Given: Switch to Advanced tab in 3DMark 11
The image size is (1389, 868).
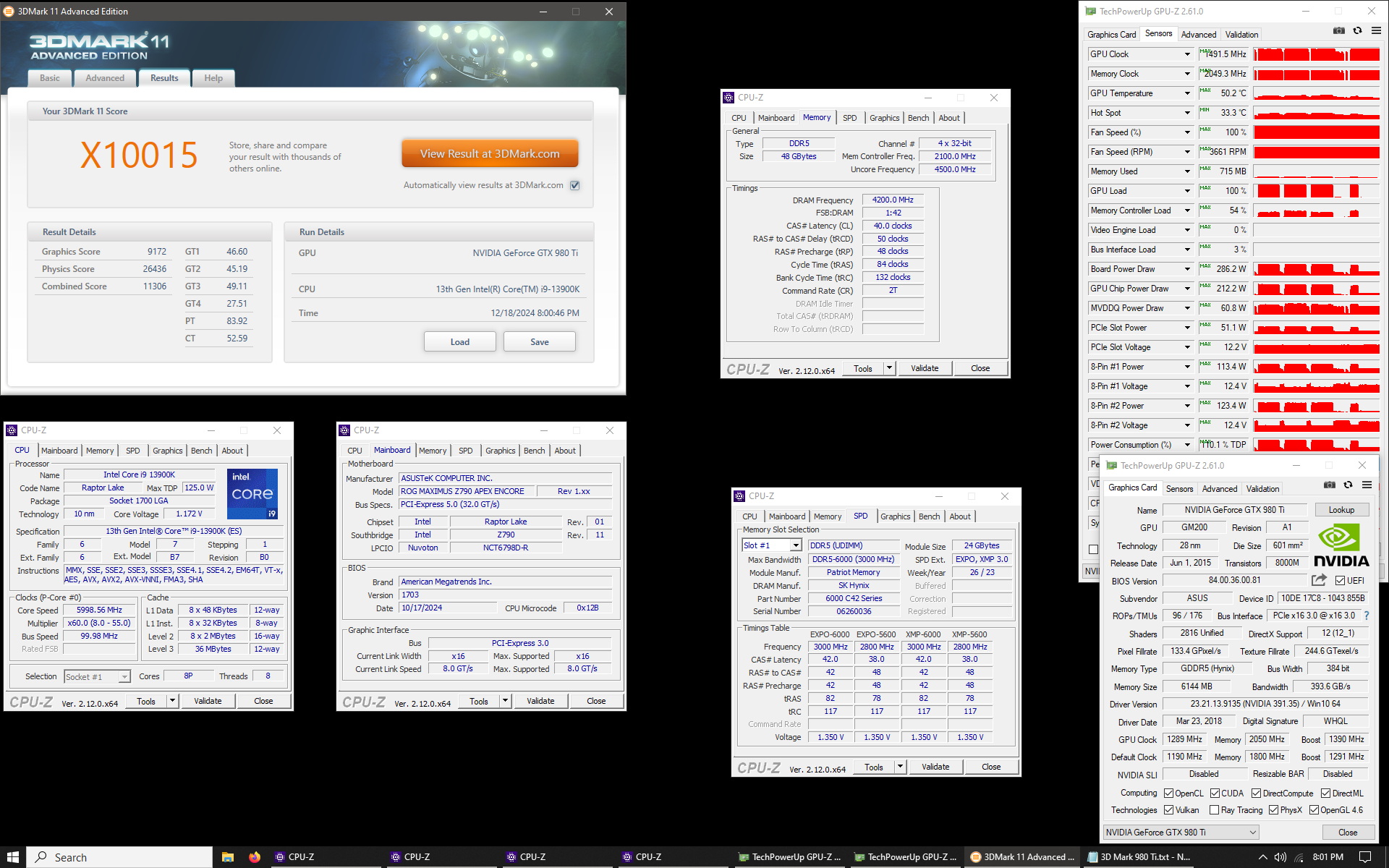Looking at the screenshot, I should tap(105, 78).
